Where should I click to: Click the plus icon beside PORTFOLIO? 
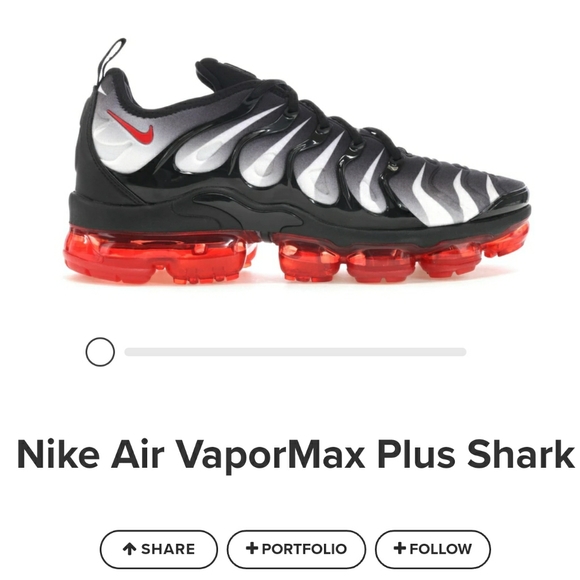252,548
